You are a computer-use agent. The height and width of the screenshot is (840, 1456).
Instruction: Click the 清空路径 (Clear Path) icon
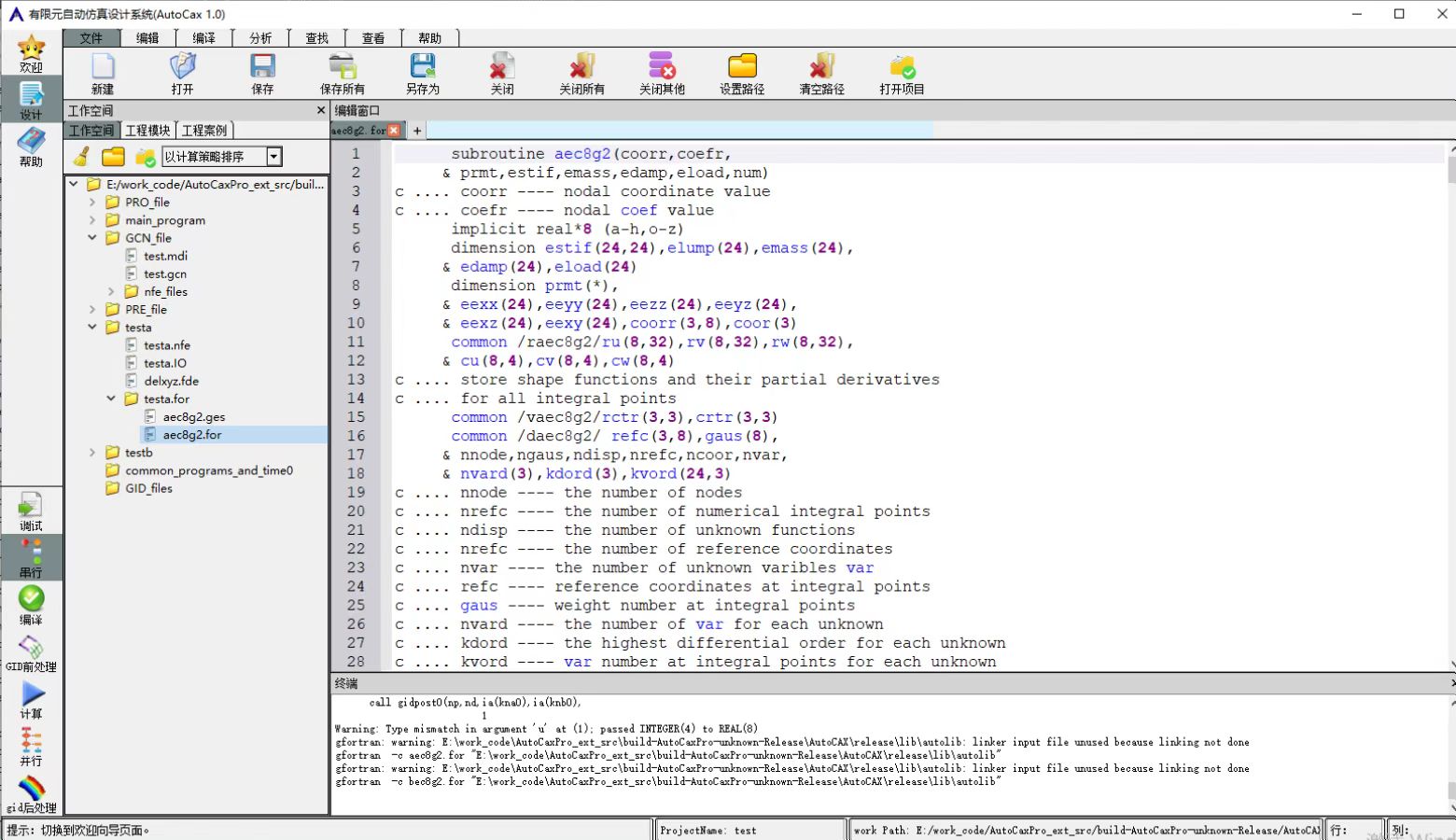(x=821, y=67)
